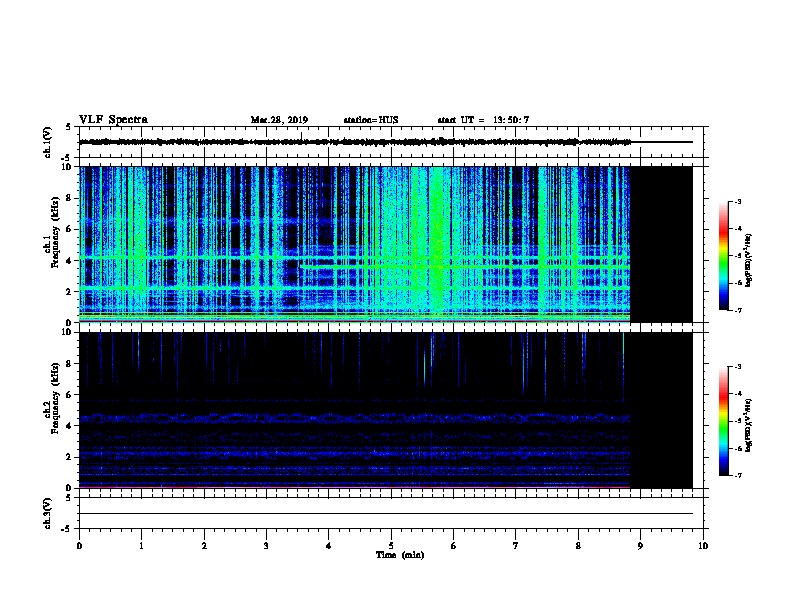The width and height of the screenshot is (792, 612).
Task: Select the date text "Mar.28, 2019"
Action: click(x=279, y=120)
